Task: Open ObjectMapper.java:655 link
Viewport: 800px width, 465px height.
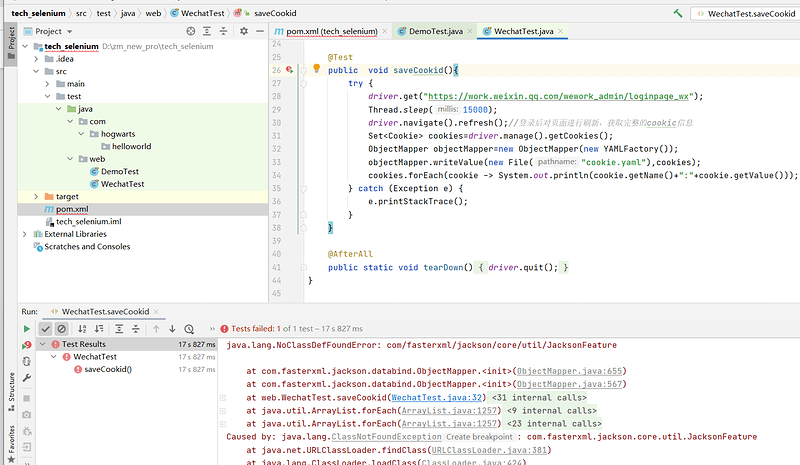Action: pyautogui.click(x=569, y=371)
